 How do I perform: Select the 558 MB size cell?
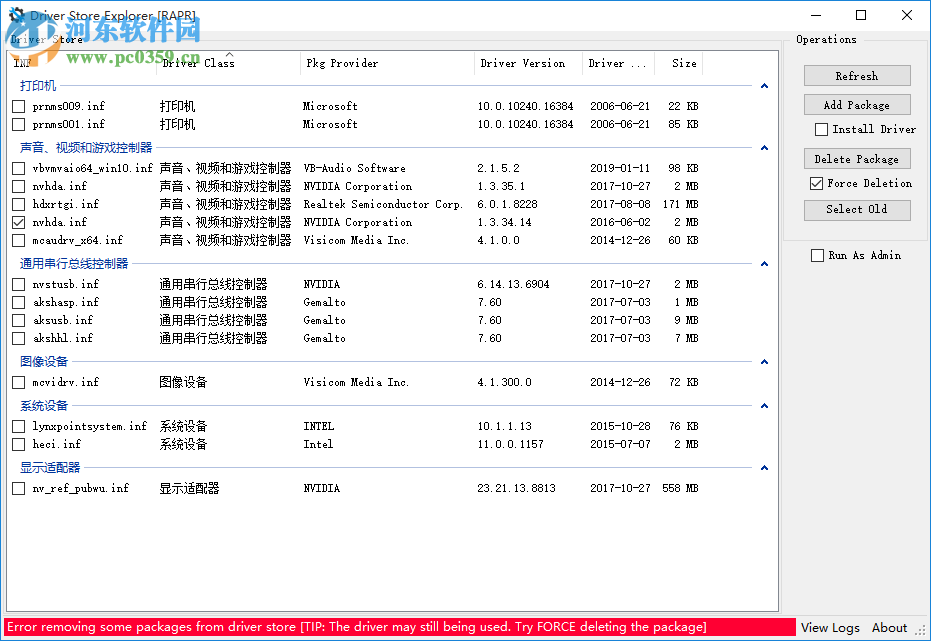point(680,488)
